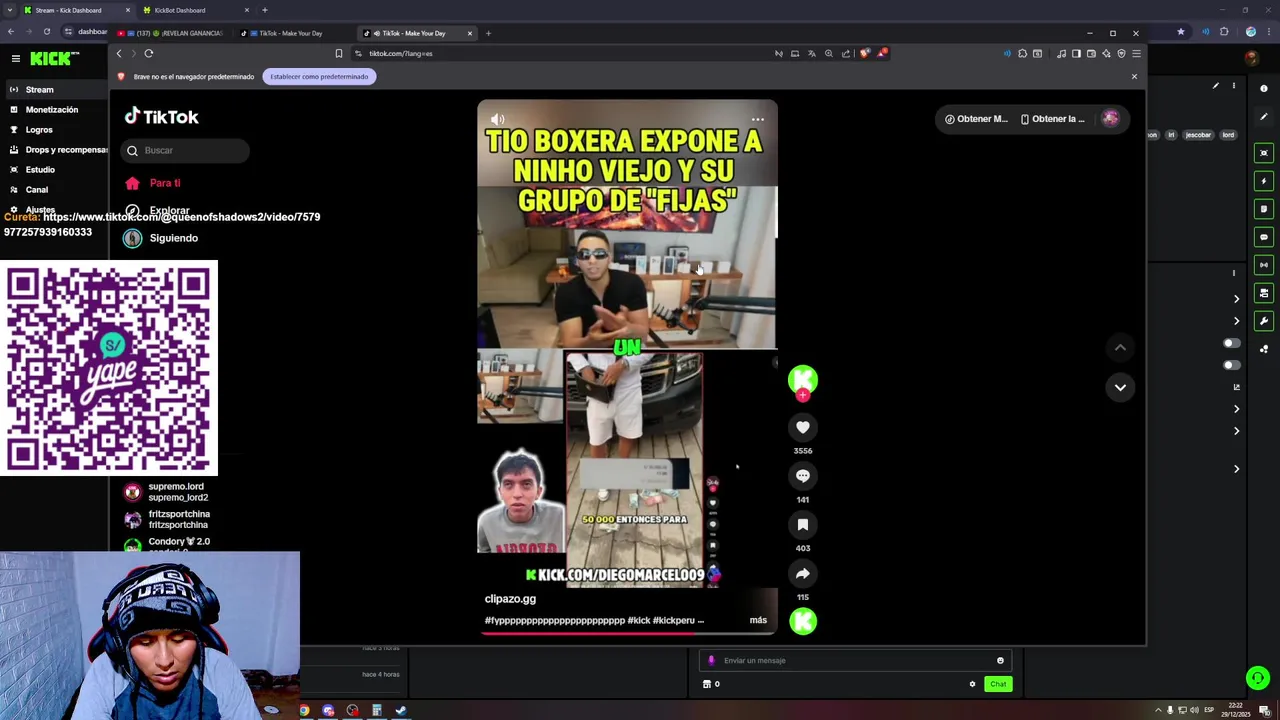
Task: Expand the chevron row below the pop-out icon
Action: tap(1236, 409)
